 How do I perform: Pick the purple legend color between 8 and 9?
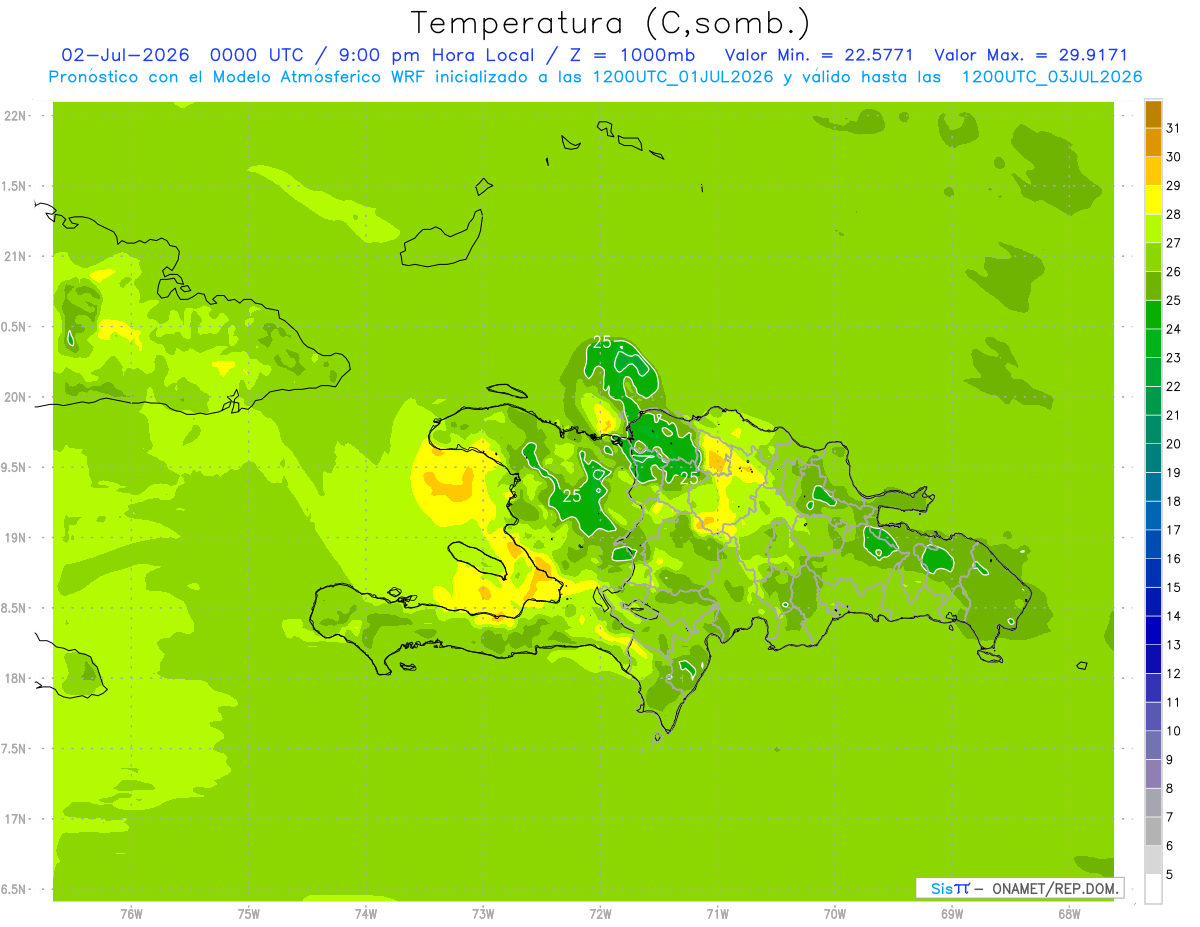pos(1153,775)
